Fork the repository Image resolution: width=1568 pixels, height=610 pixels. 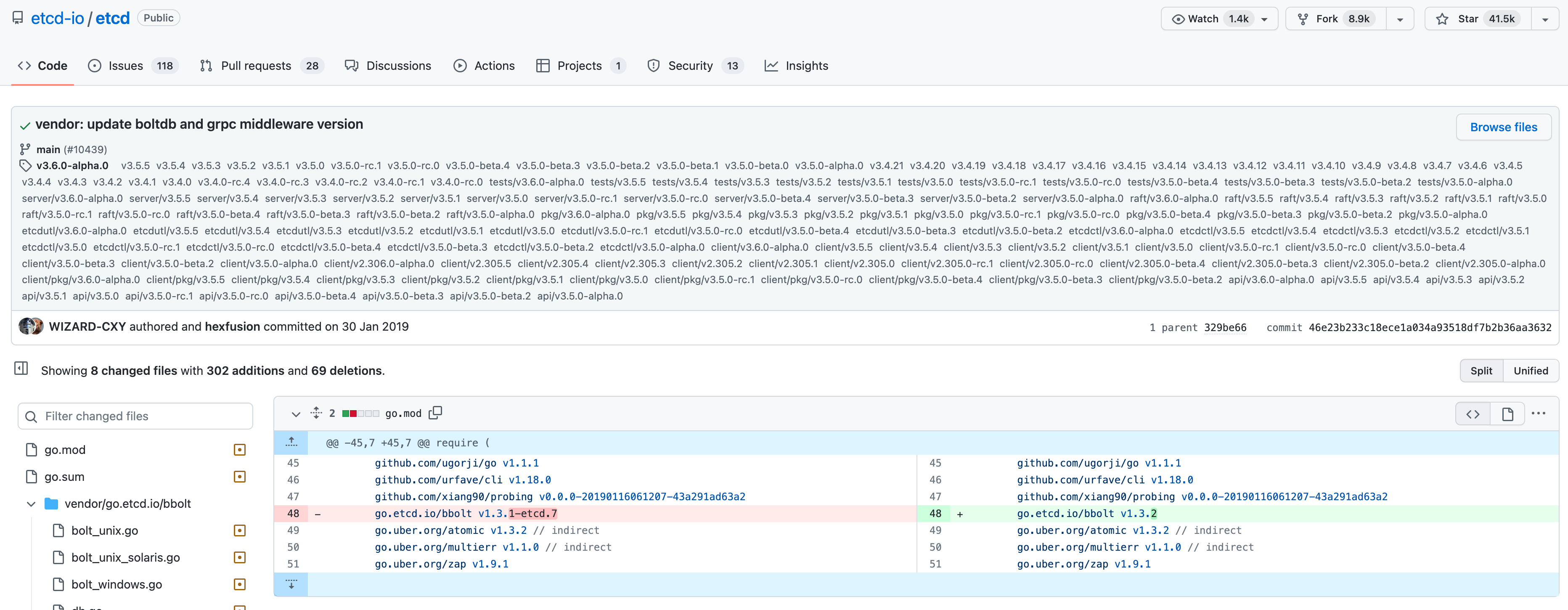1336,19
